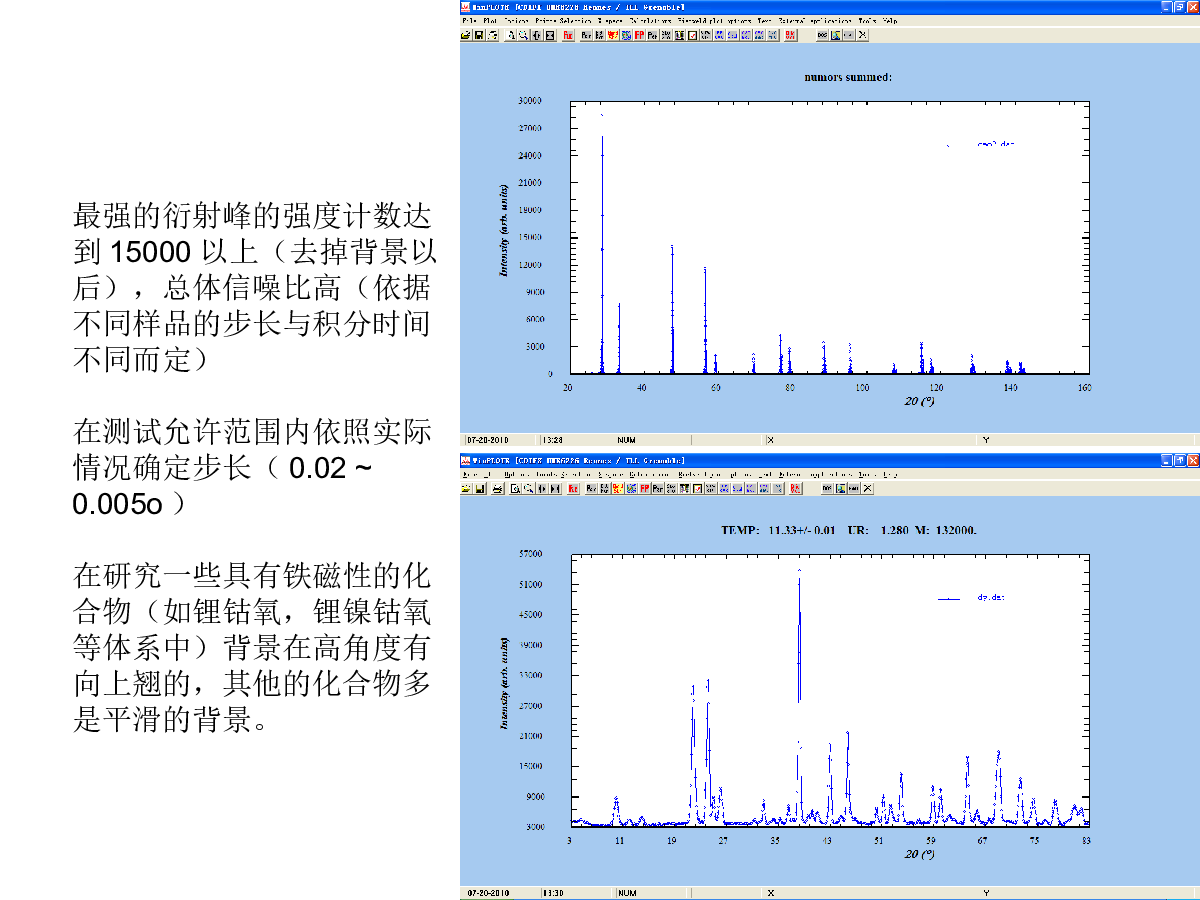Open Help menu in upper WinPLOTR window
1200x900 pixels.
point(890,21)
